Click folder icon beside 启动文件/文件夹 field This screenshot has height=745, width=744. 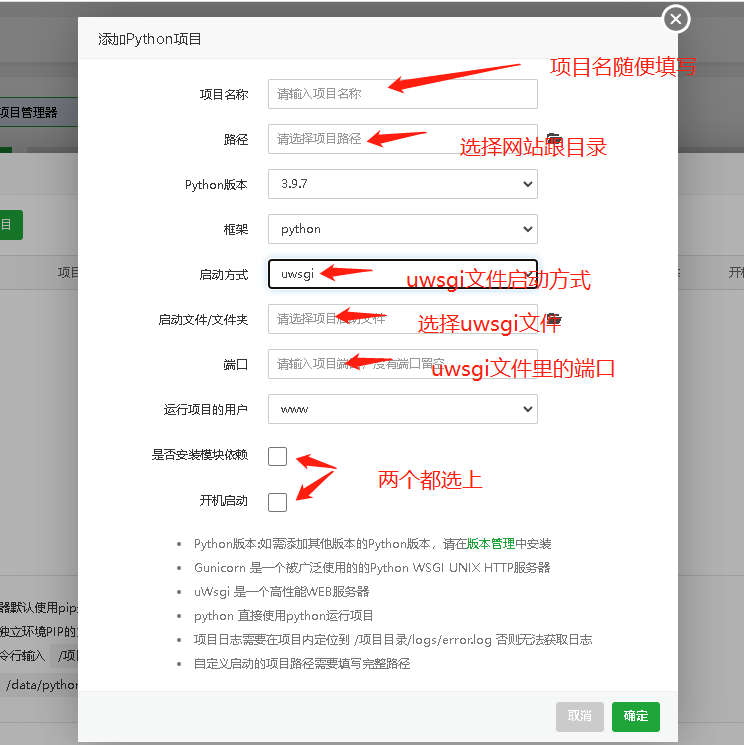point(553,319)
